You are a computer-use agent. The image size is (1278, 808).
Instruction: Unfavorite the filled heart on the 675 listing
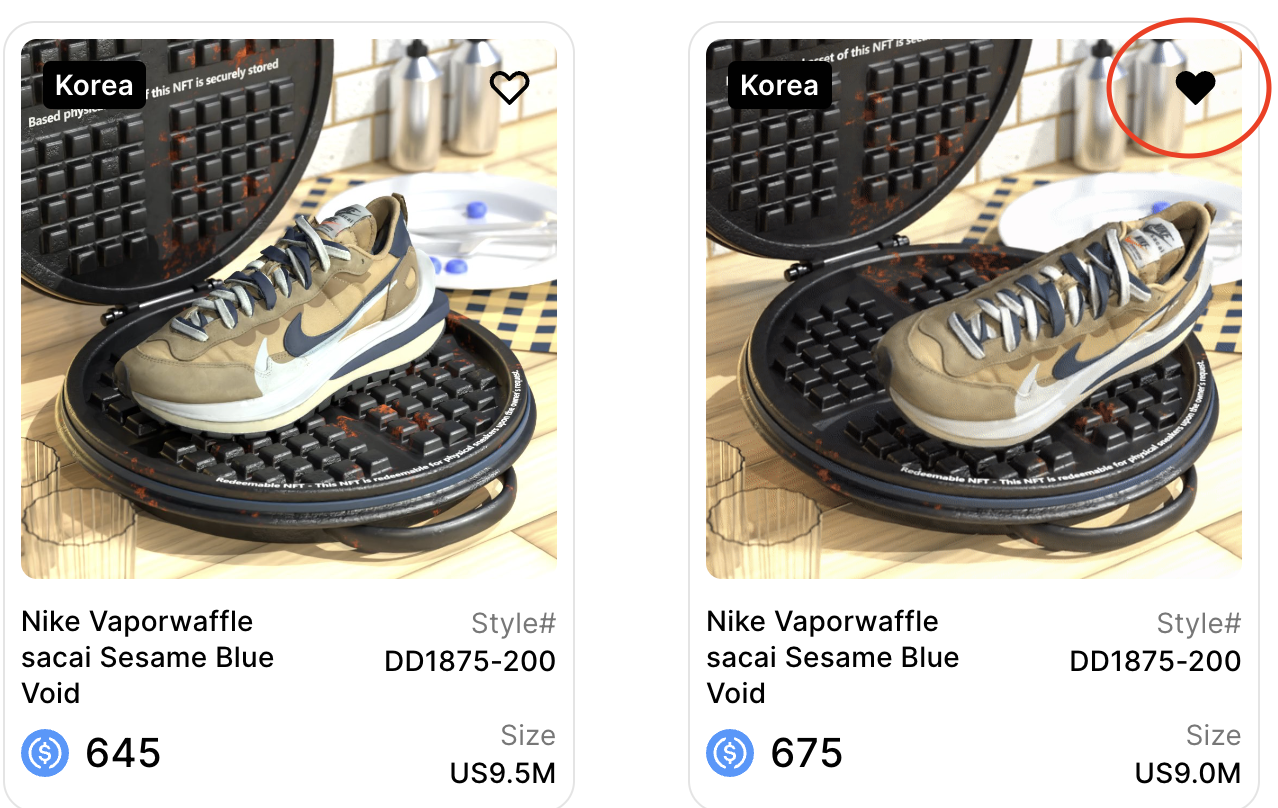coord(1195,88)
